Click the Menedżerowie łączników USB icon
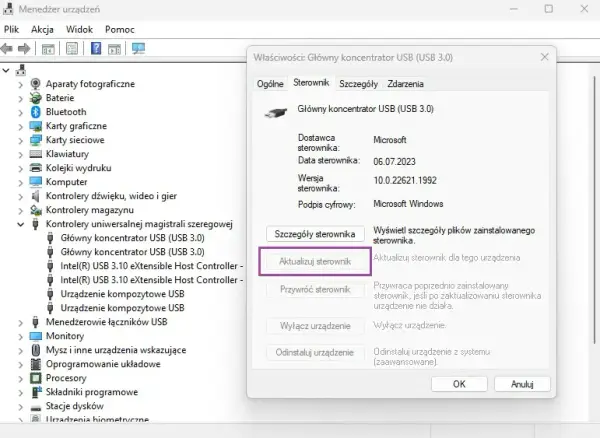This screenshot has width=600, height=438. 36,322
